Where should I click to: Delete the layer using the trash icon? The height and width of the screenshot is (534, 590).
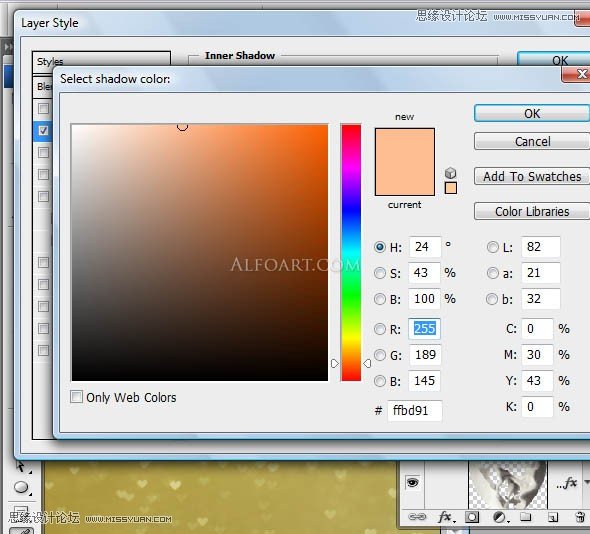pos(580,517)
